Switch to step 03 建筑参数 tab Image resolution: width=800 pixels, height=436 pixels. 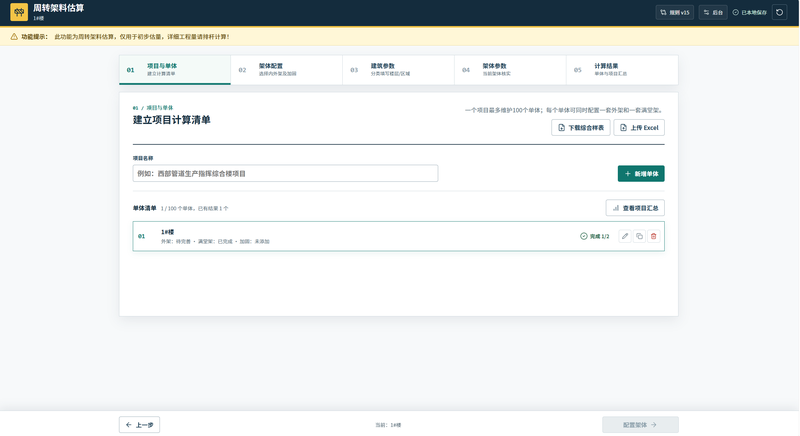(398, 70)
